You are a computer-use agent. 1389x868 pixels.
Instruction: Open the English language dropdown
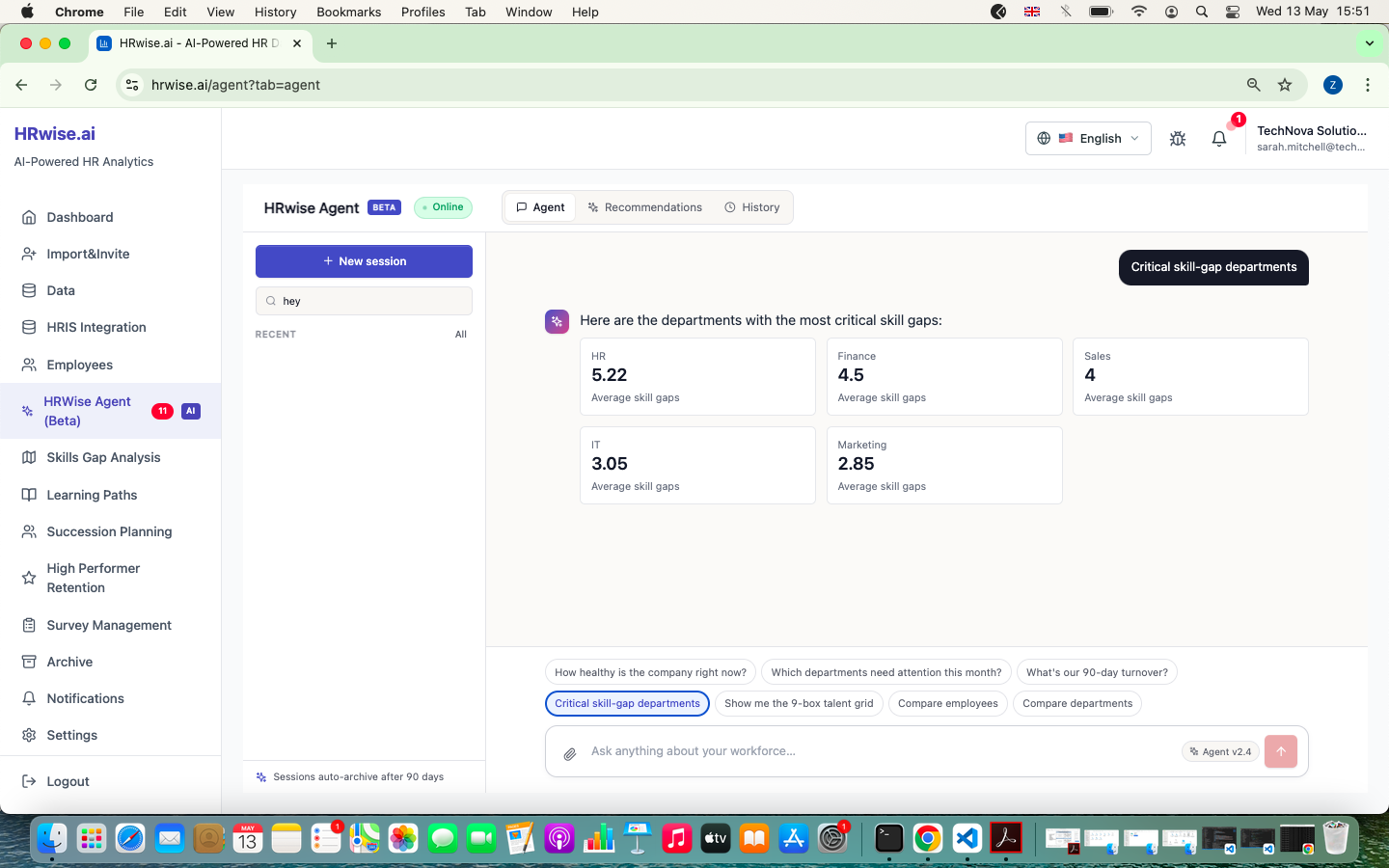[x=1088, y=138]
